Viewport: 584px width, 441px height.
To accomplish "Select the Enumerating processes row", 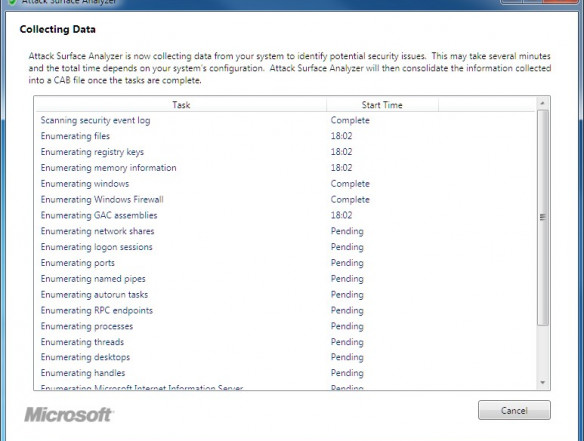I will tap(285, 326).
